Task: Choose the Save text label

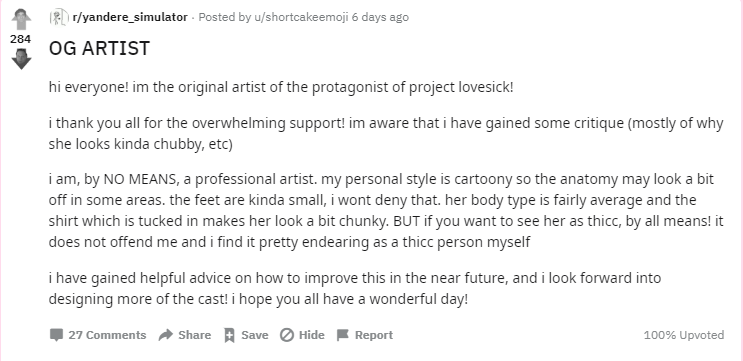Action: pos(254,335)
